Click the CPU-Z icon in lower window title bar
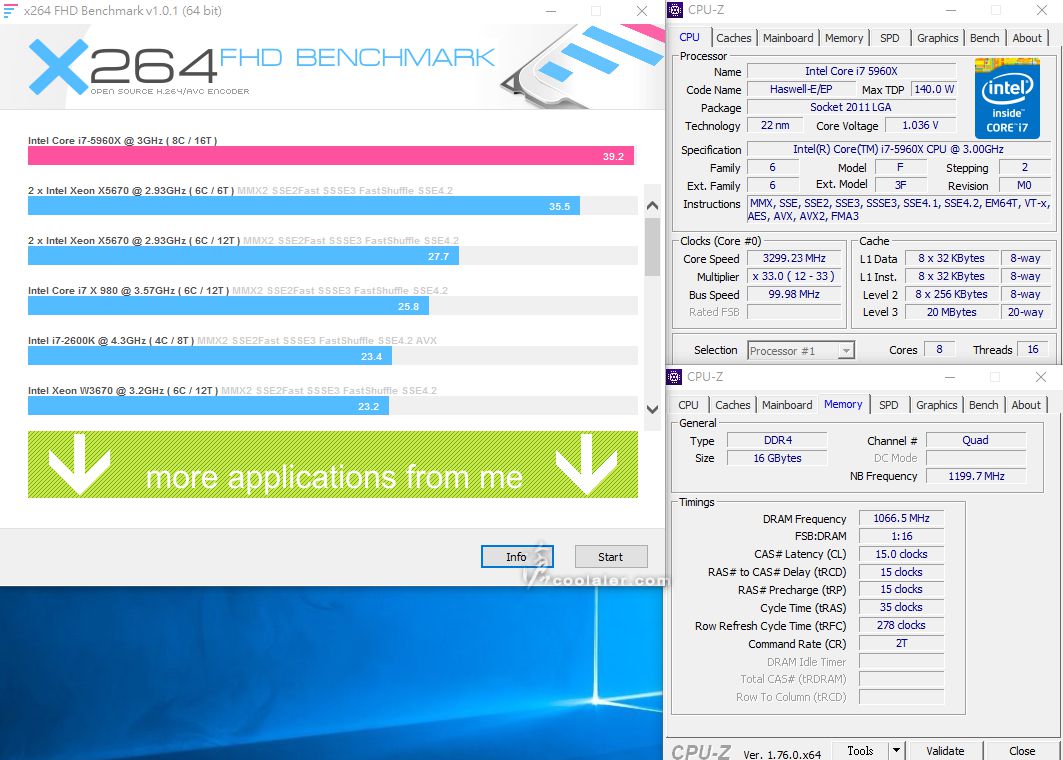Viewport: 1063px width, 760px height. [674, 376]
